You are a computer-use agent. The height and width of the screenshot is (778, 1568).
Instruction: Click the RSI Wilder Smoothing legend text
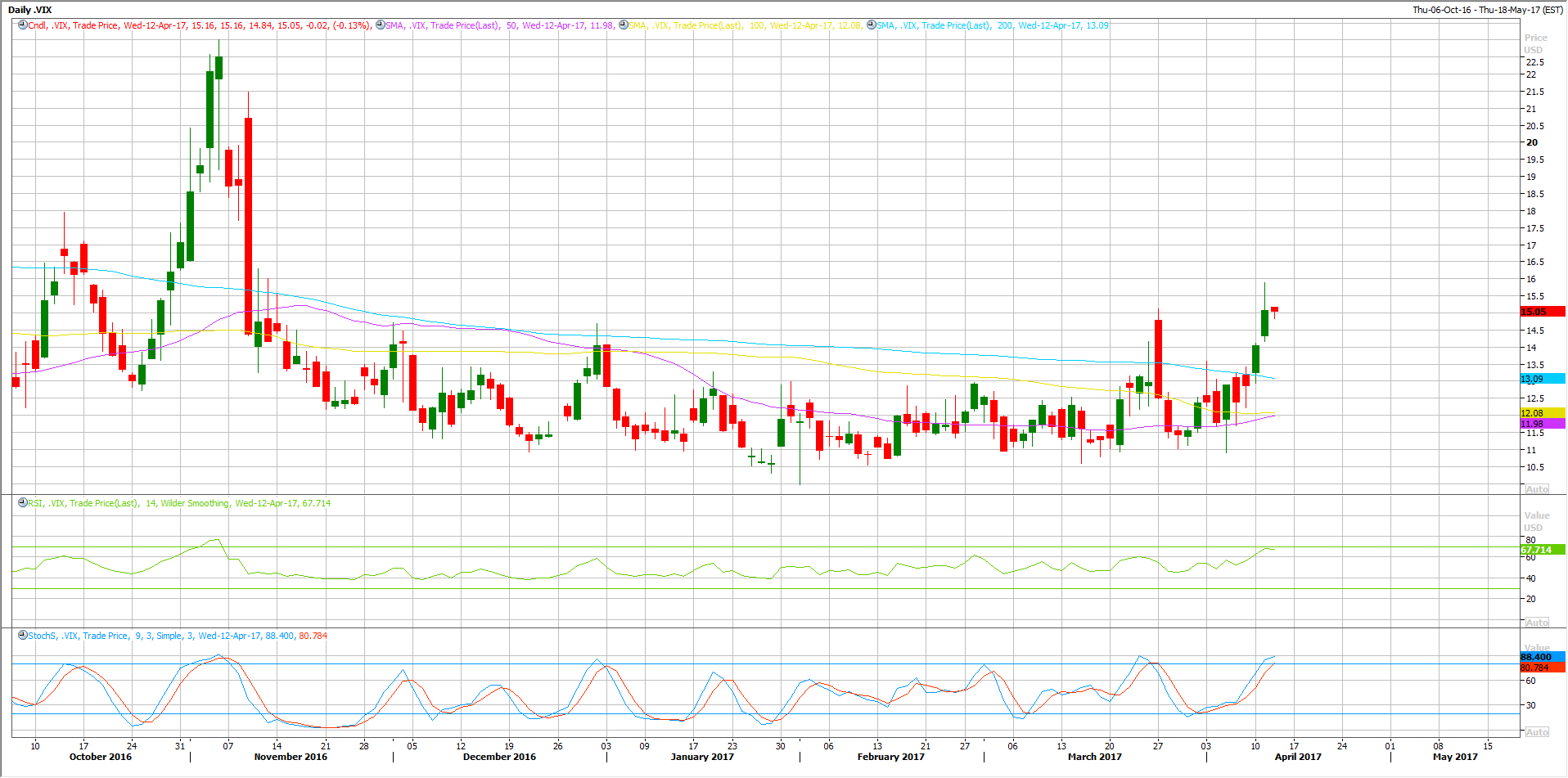pos(179,503)
